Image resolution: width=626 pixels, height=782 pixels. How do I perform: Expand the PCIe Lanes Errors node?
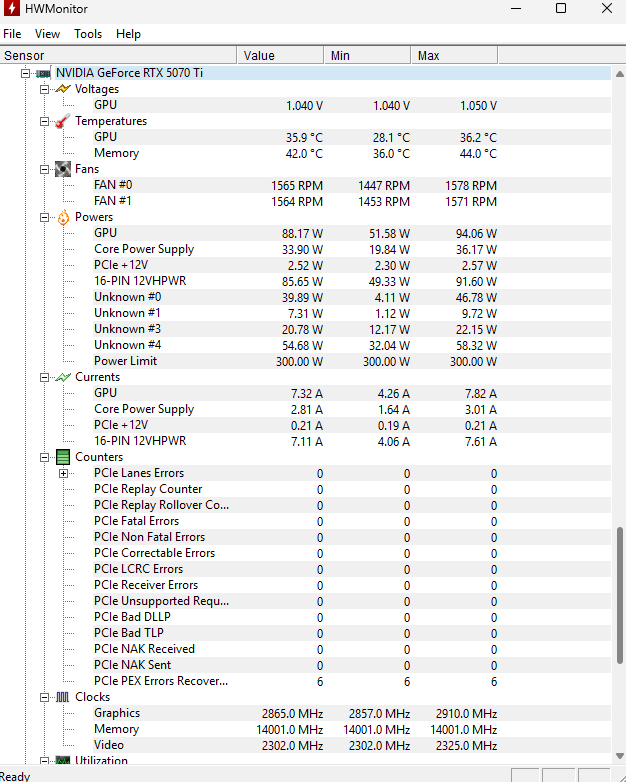pyautogui.click(x=63, y=473)
